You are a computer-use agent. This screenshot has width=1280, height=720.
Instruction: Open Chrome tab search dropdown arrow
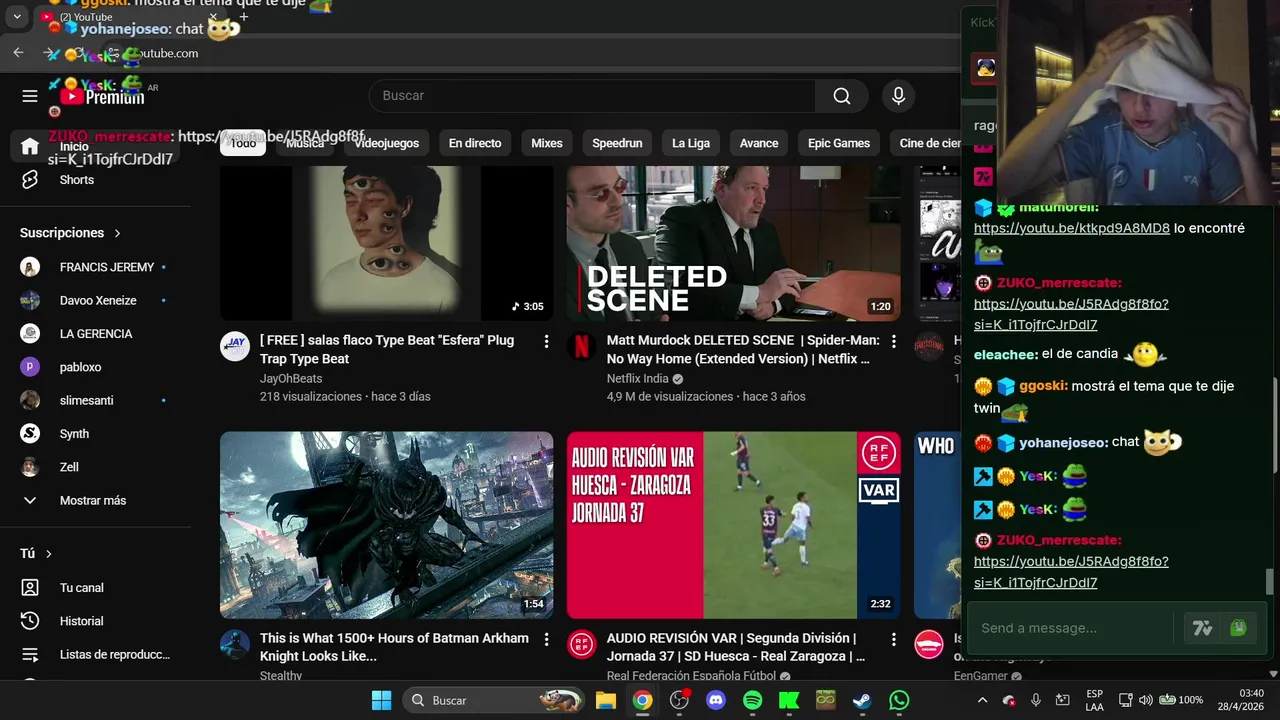click(x=16, y=17)
